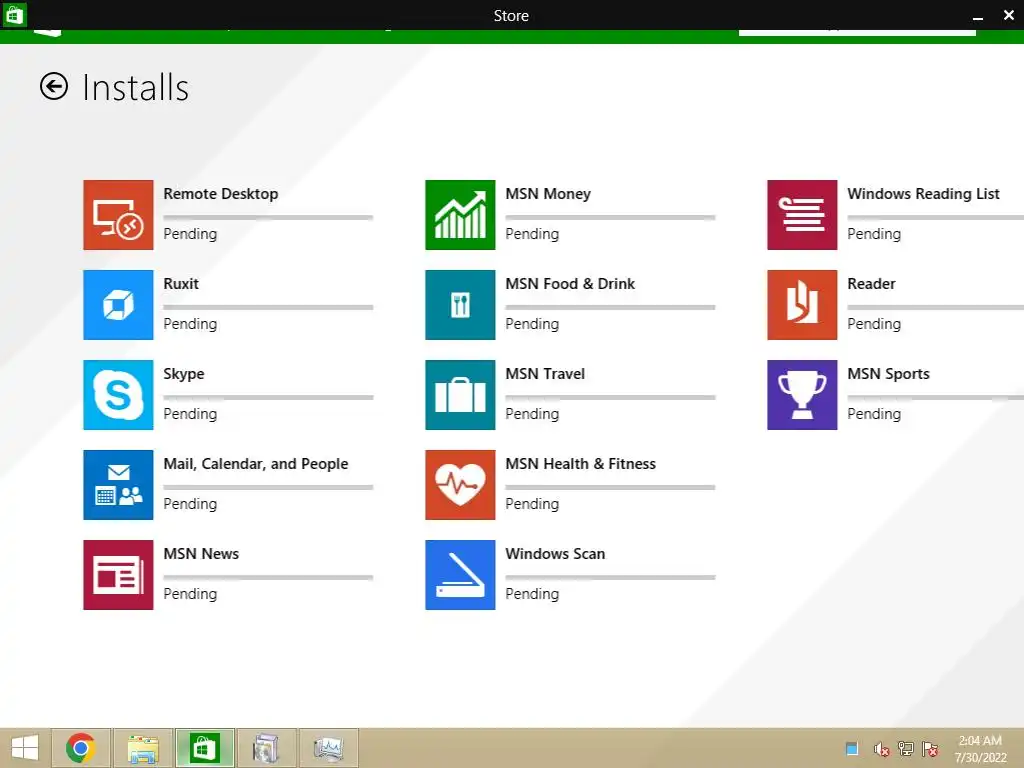1024x768 pixels.
Task: Click the Skype app icon
Action: click(118, 395)
